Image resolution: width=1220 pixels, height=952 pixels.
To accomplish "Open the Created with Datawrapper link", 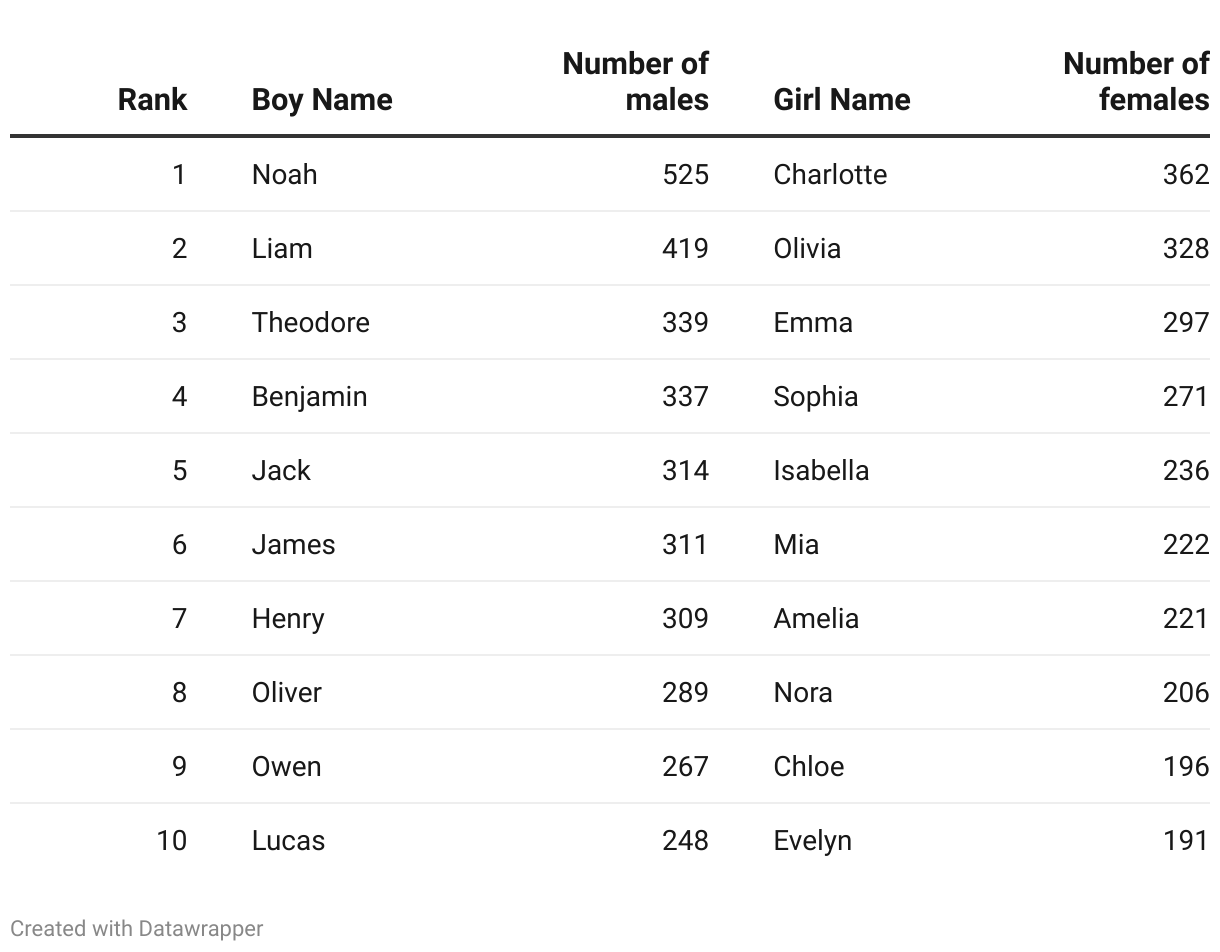I will click(x=137, y=928).
